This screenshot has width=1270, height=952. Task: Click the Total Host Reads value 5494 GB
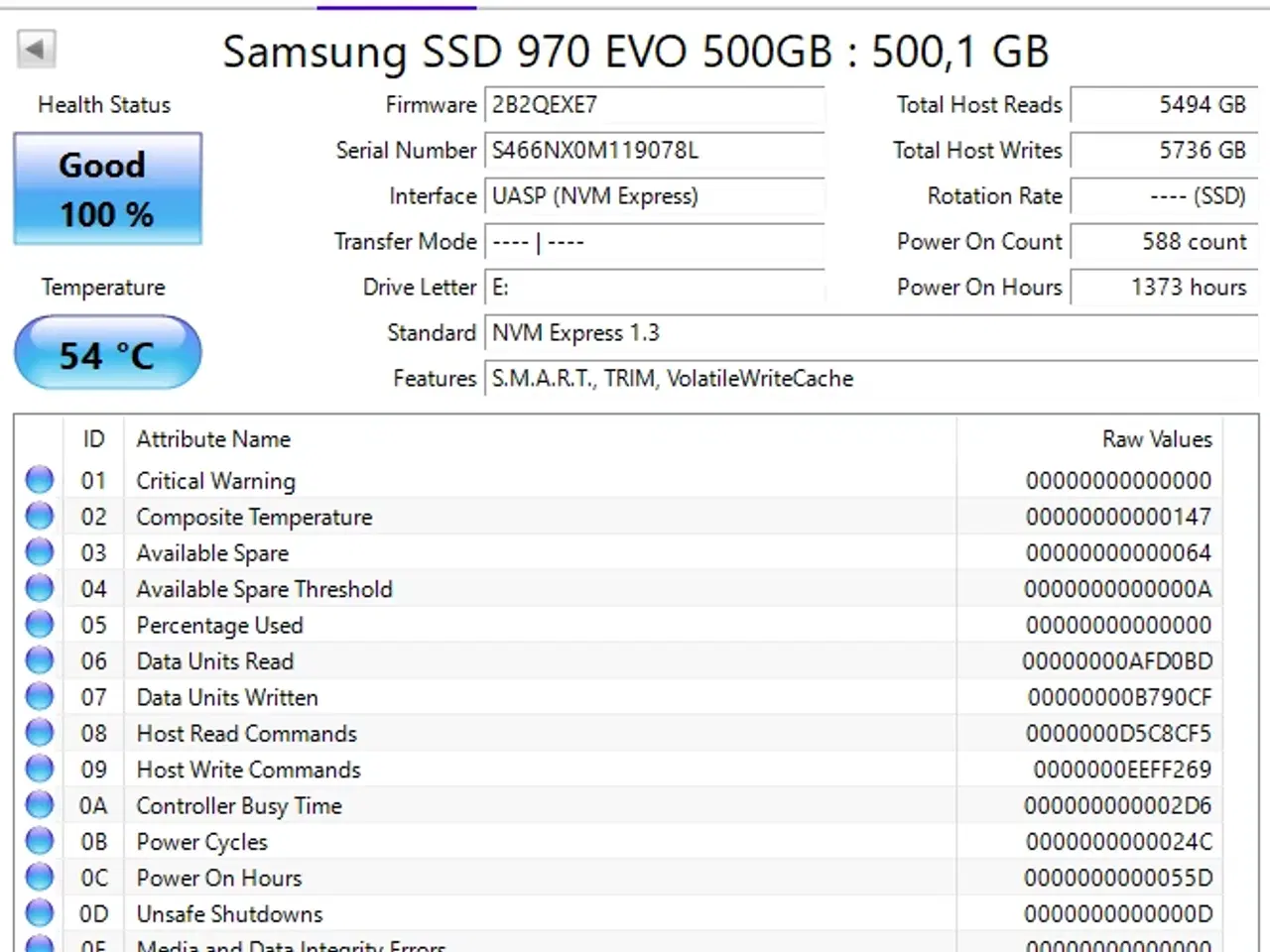click(1164, 105)
